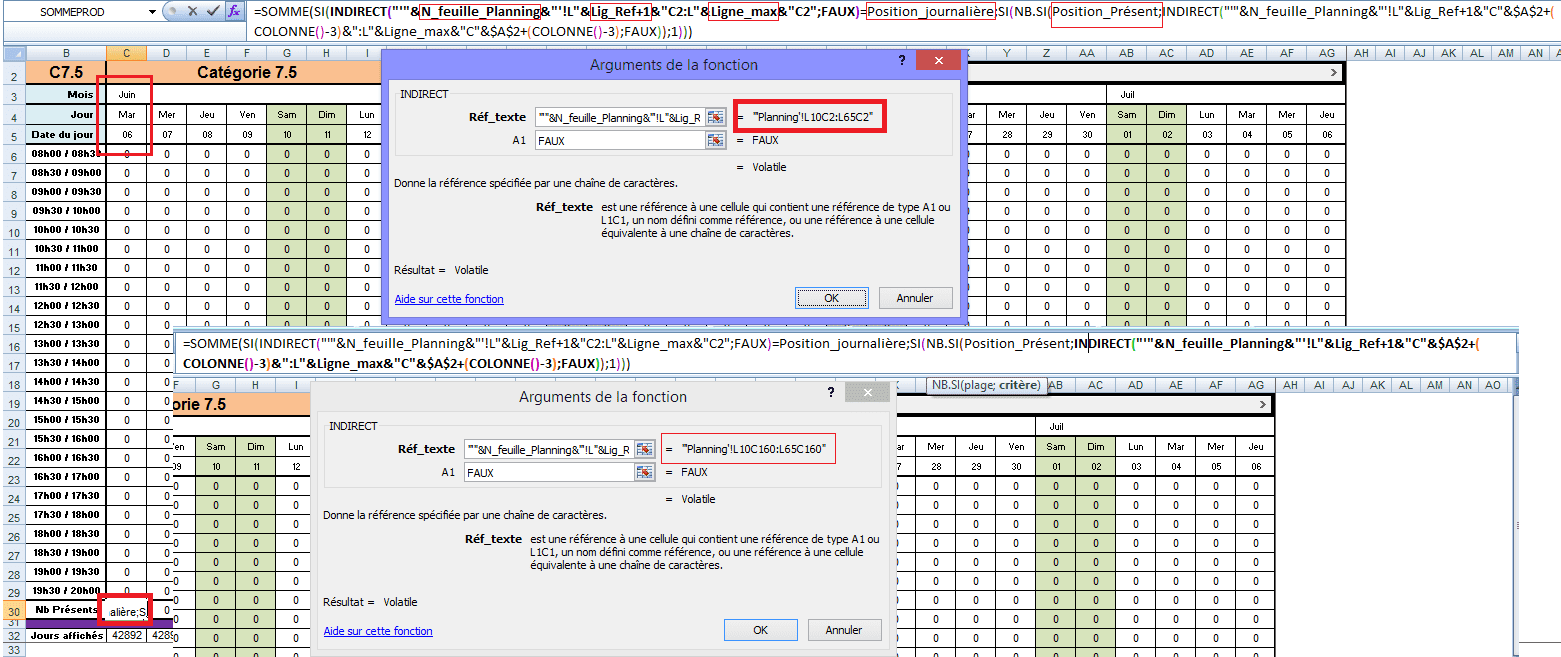Click the 'Jours affichés' label cell
This screenshot has height=657, width=1561.
click(x=66, y=635)
